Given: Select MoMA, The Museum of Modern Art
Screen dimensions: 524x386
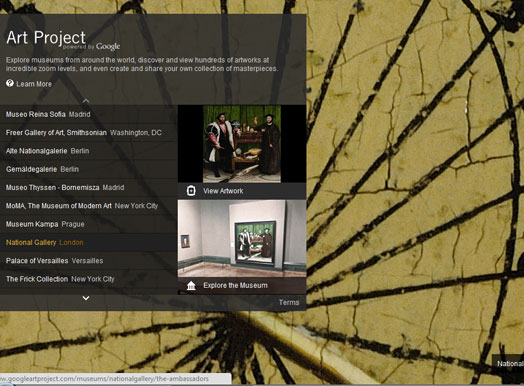Looking at the screenshot, I should click(89, 206).
